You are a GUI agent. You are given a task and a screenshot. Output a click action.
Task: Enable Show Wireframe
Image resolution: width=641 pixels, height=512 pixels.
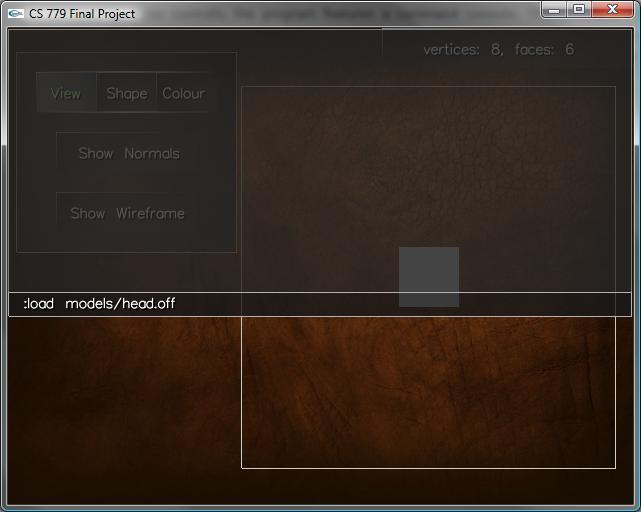(x=127, y=213)
